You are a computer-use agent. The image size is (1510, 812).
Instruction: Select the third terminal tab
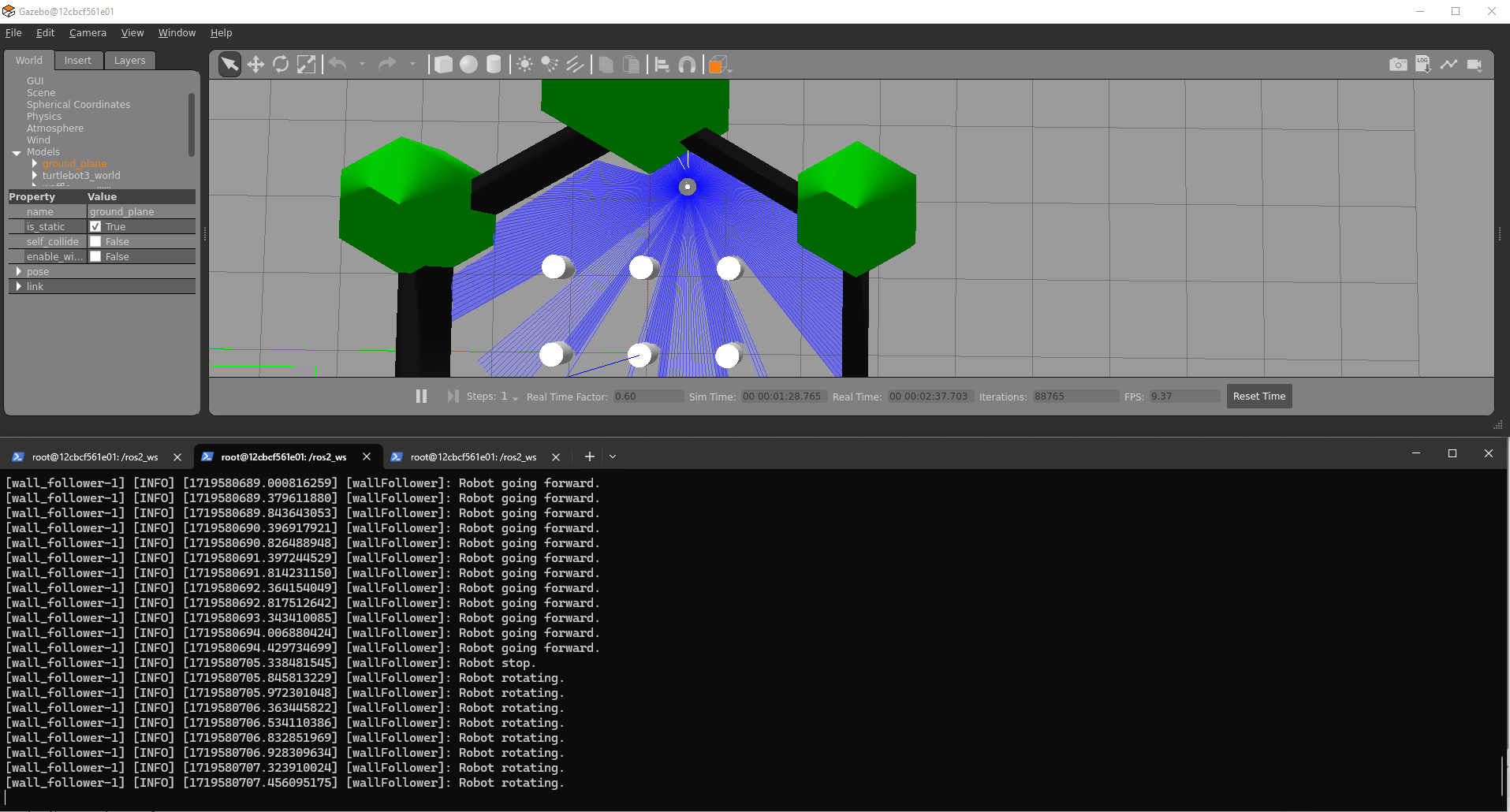[473, 457]
